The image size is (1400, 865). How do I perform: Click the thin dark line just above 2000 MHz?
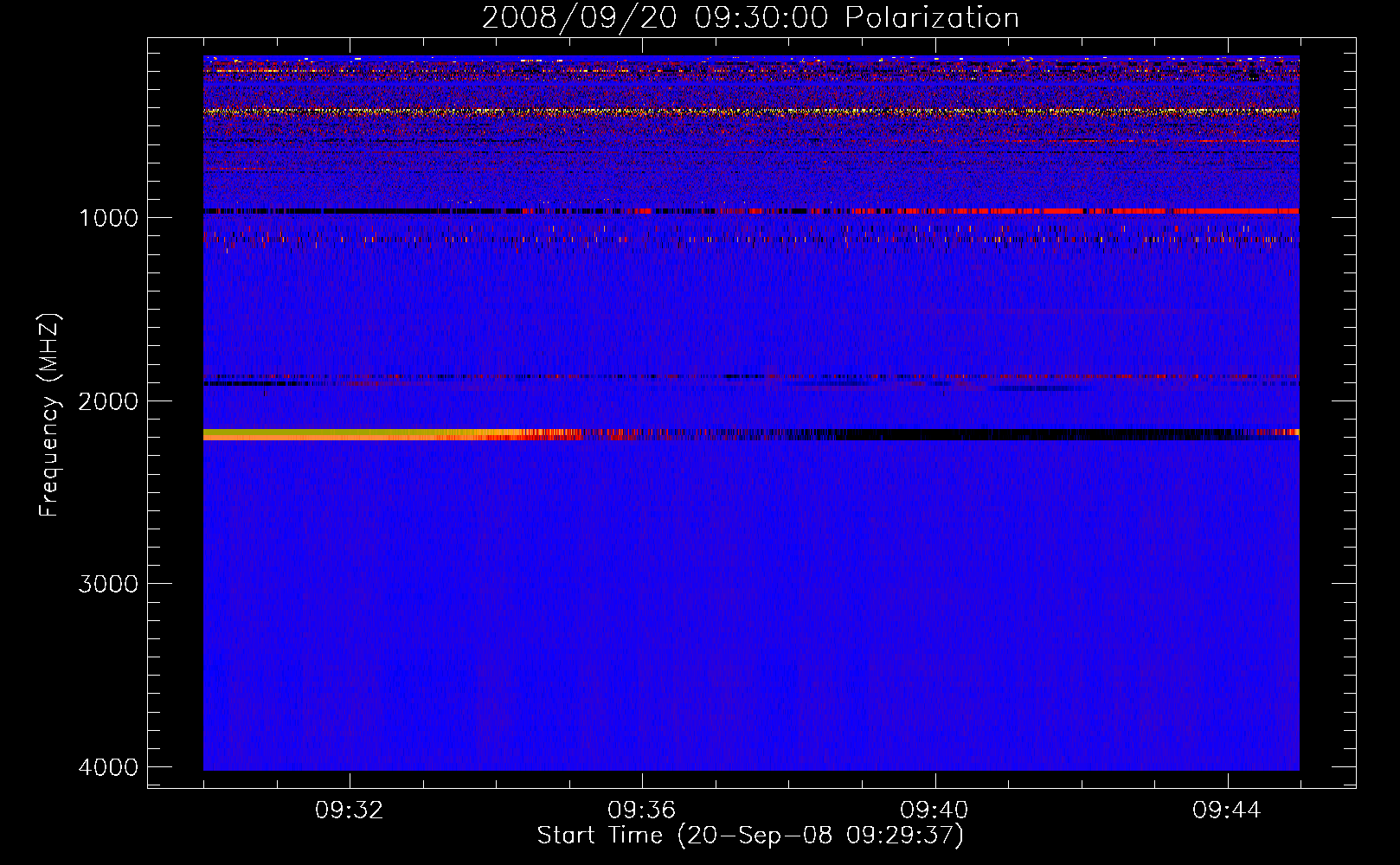[x=519, y=377]
